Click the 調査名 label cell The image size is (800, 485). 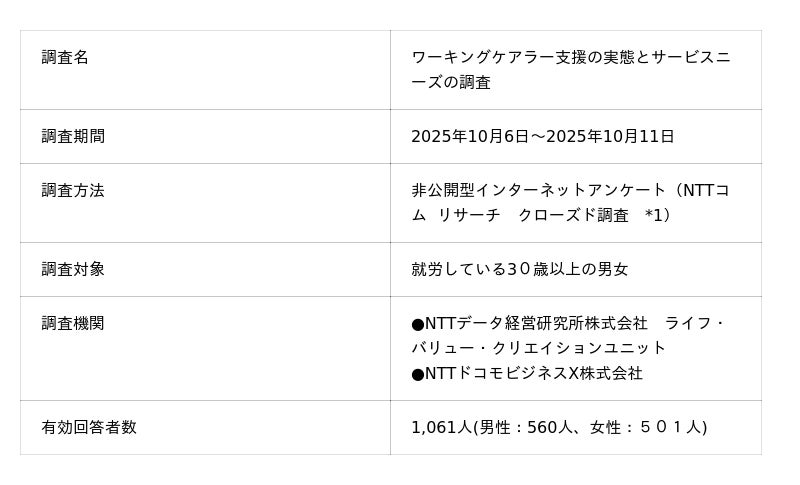65,58
